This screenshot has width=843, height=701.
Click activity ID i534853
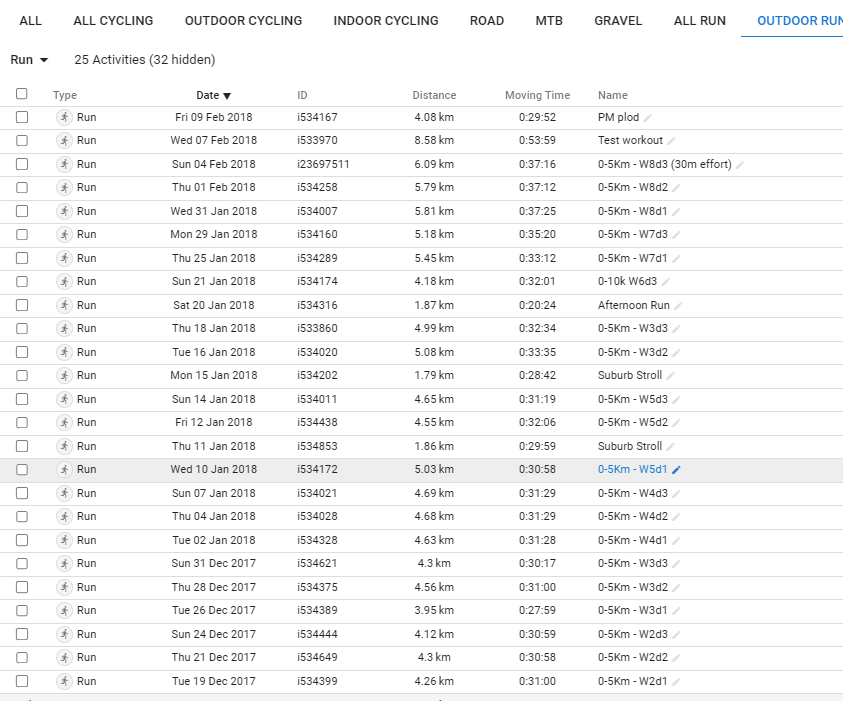317,446
